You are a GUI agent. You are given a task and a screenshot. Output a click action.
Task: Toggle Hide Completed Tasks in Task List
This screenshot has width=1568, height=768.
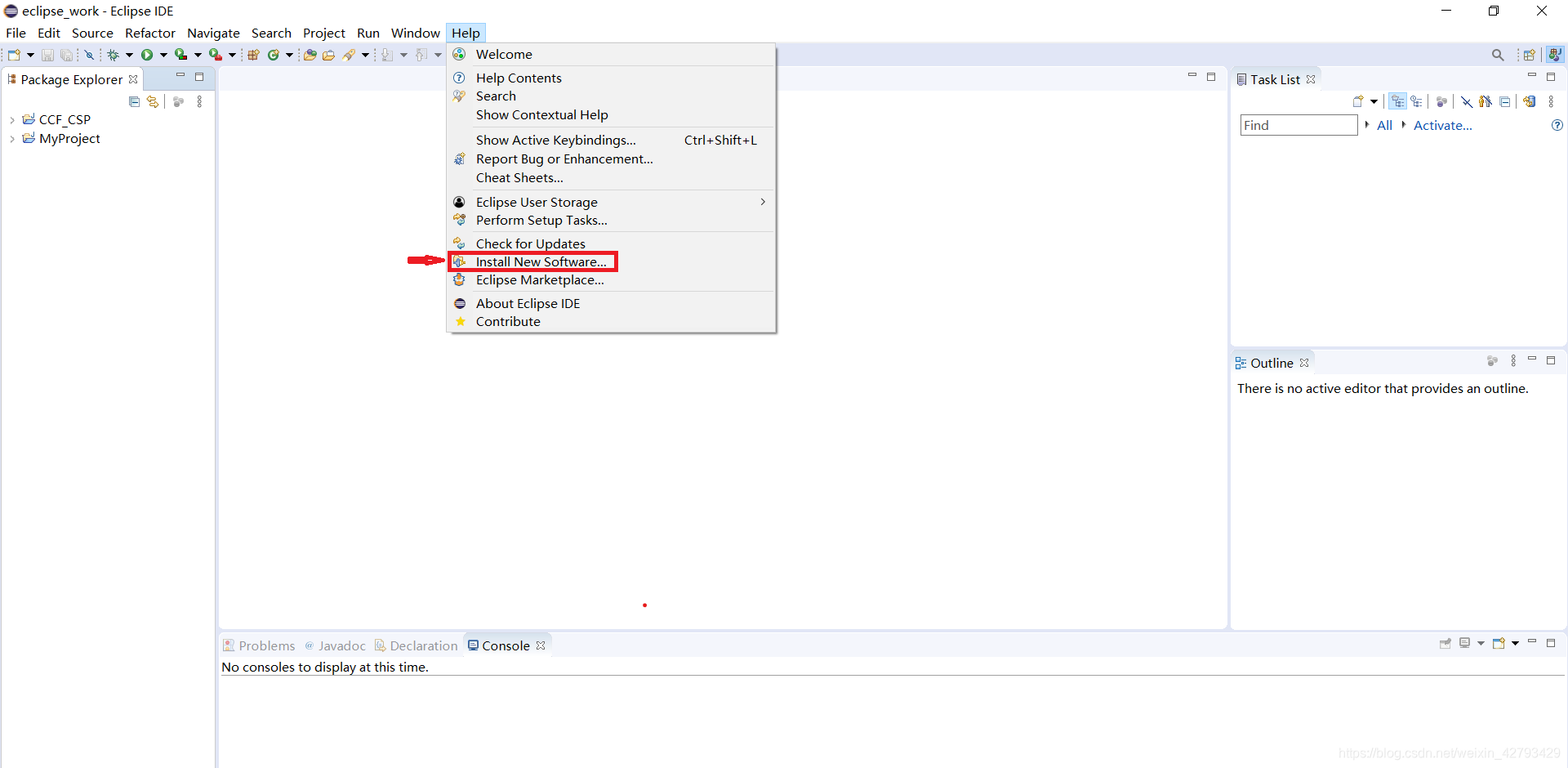click(x=1467, y=102)
